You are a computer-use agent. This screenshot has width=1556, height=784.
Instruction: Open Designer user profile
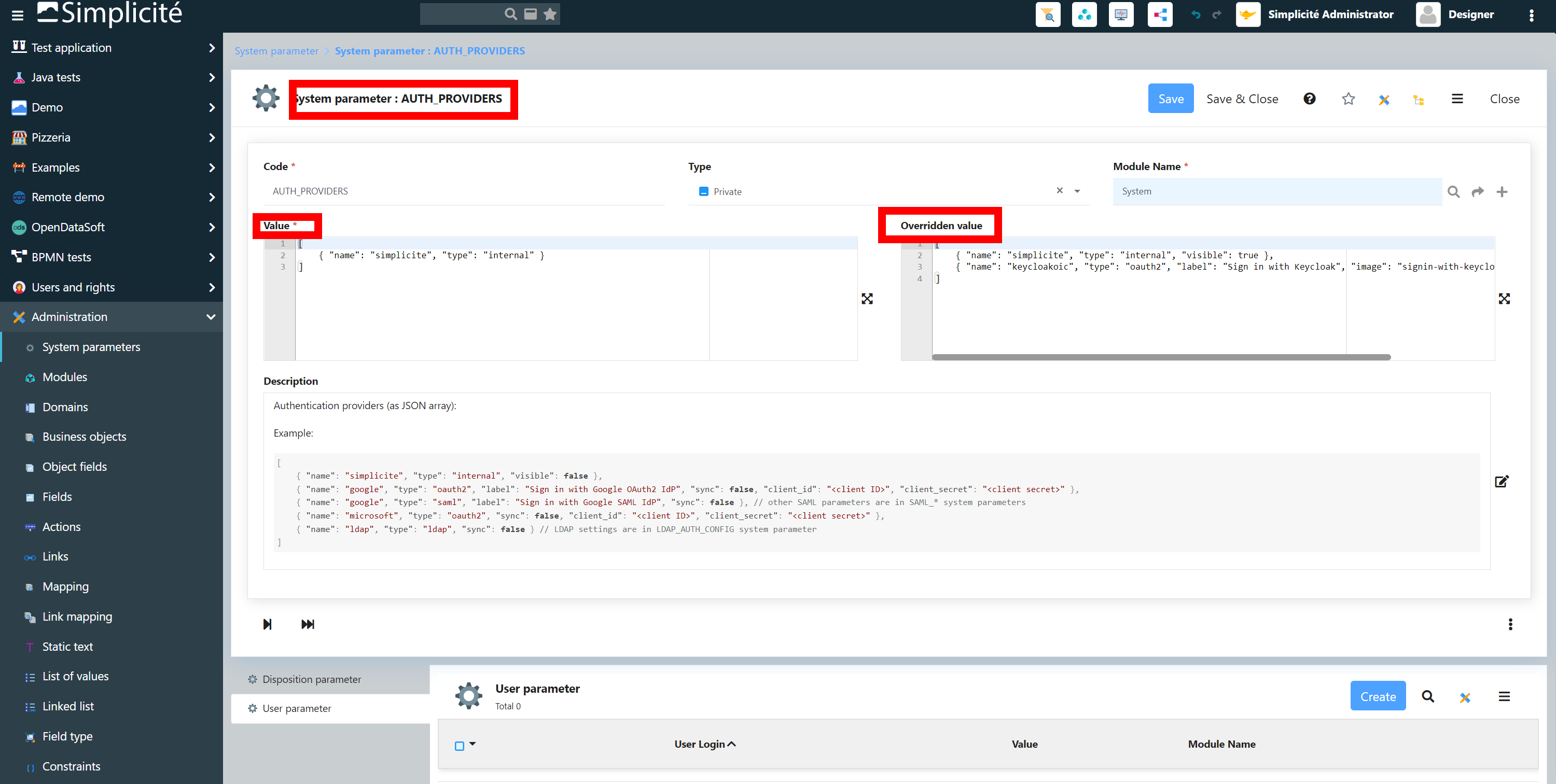coord(1454,15)
